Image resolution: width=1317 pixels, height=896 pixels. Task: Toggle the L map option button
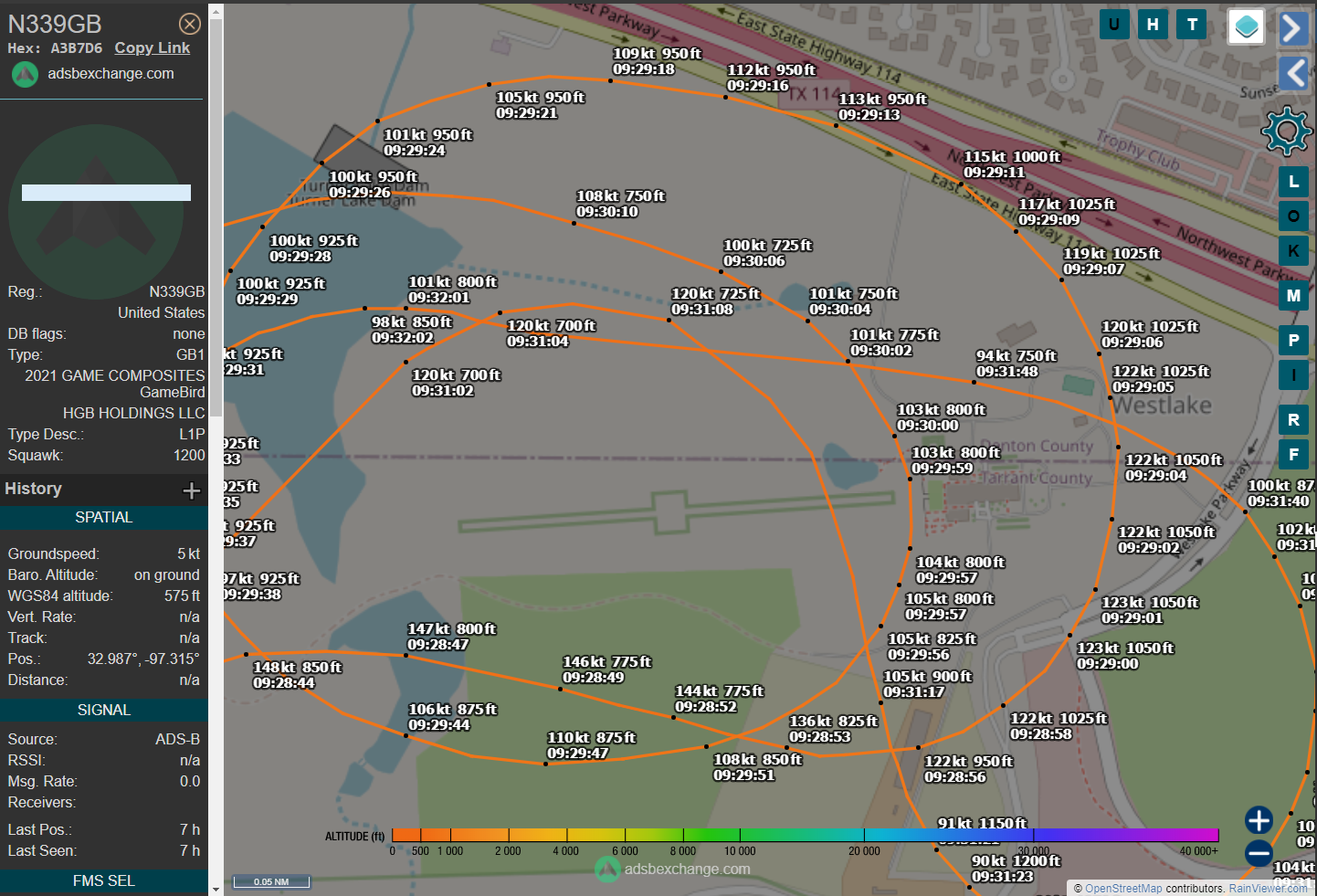pos(1293,182)
